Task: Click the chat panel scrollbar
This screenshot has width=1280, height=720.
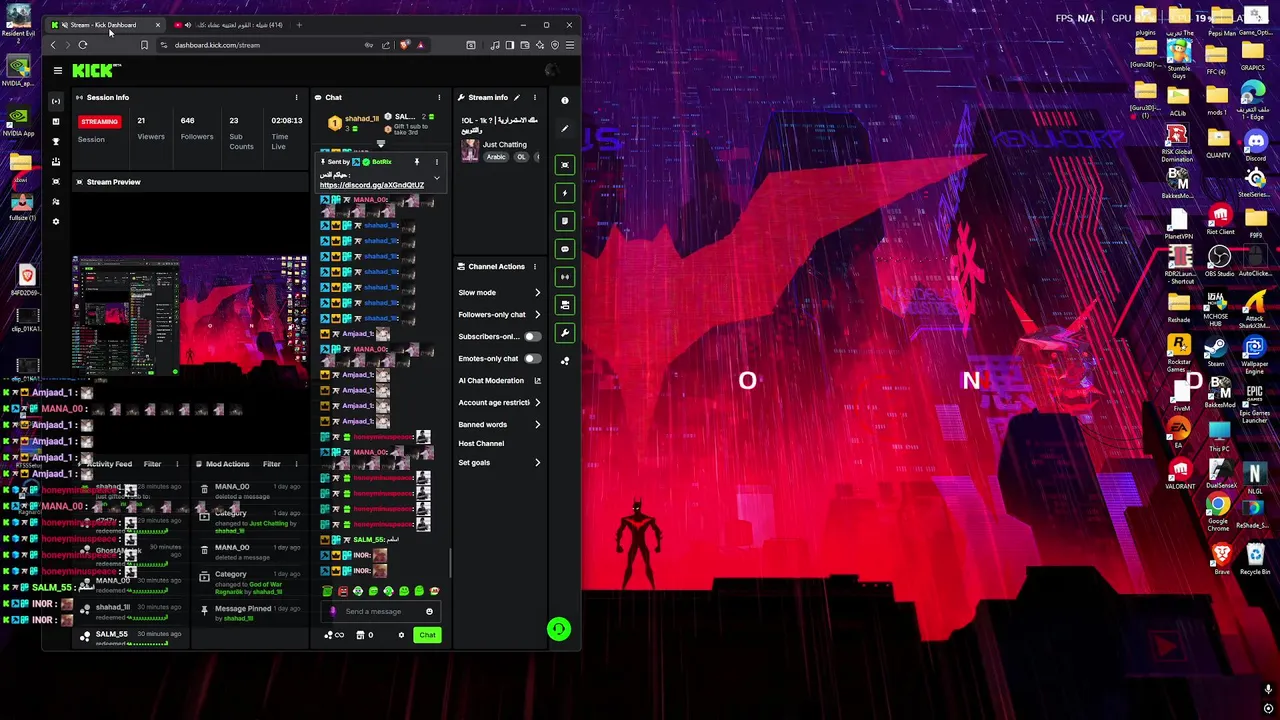Action: click(449, 562)
